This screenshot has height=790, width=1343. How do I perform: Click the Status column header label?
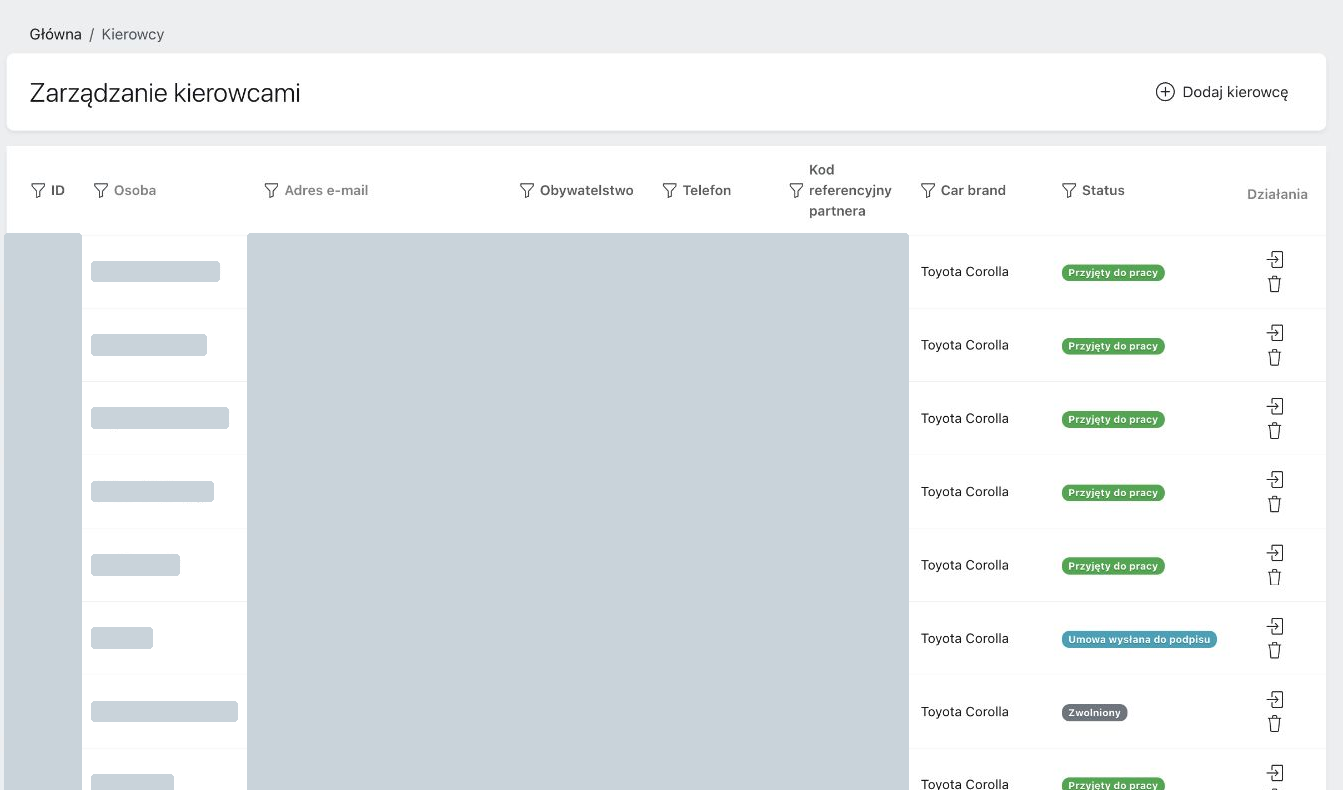[x=1103, y=190]
